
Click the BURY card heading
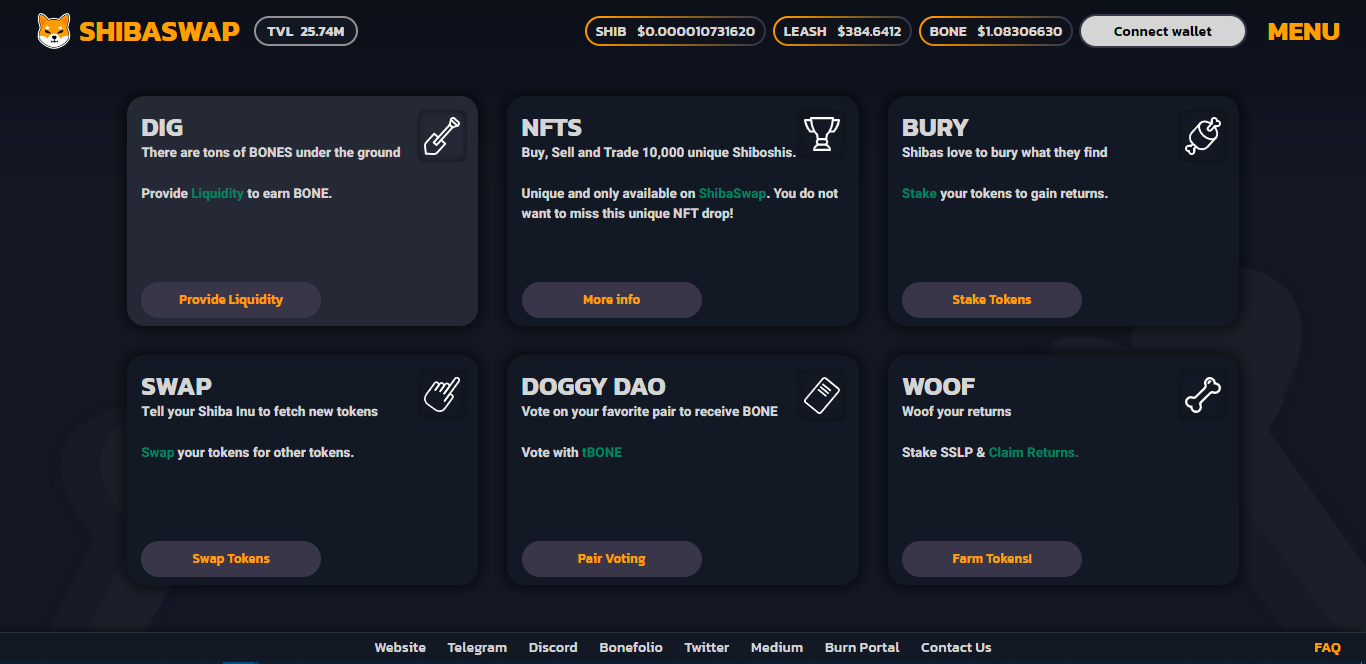pyautogui.click(x=935, y=128)
